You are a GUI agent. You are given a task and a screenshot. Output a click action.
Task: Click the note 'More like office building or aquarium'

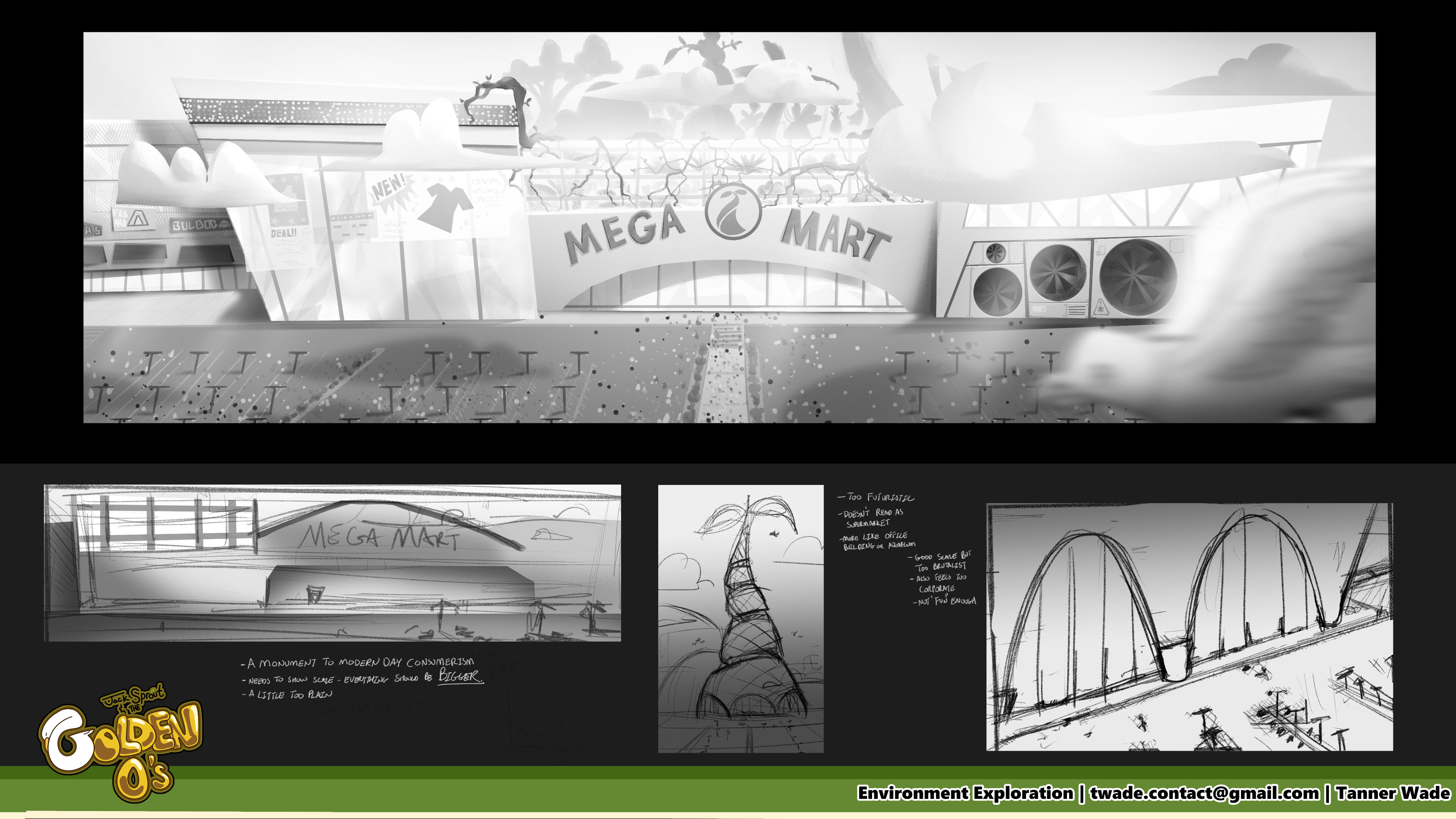(x=878, y=541)
